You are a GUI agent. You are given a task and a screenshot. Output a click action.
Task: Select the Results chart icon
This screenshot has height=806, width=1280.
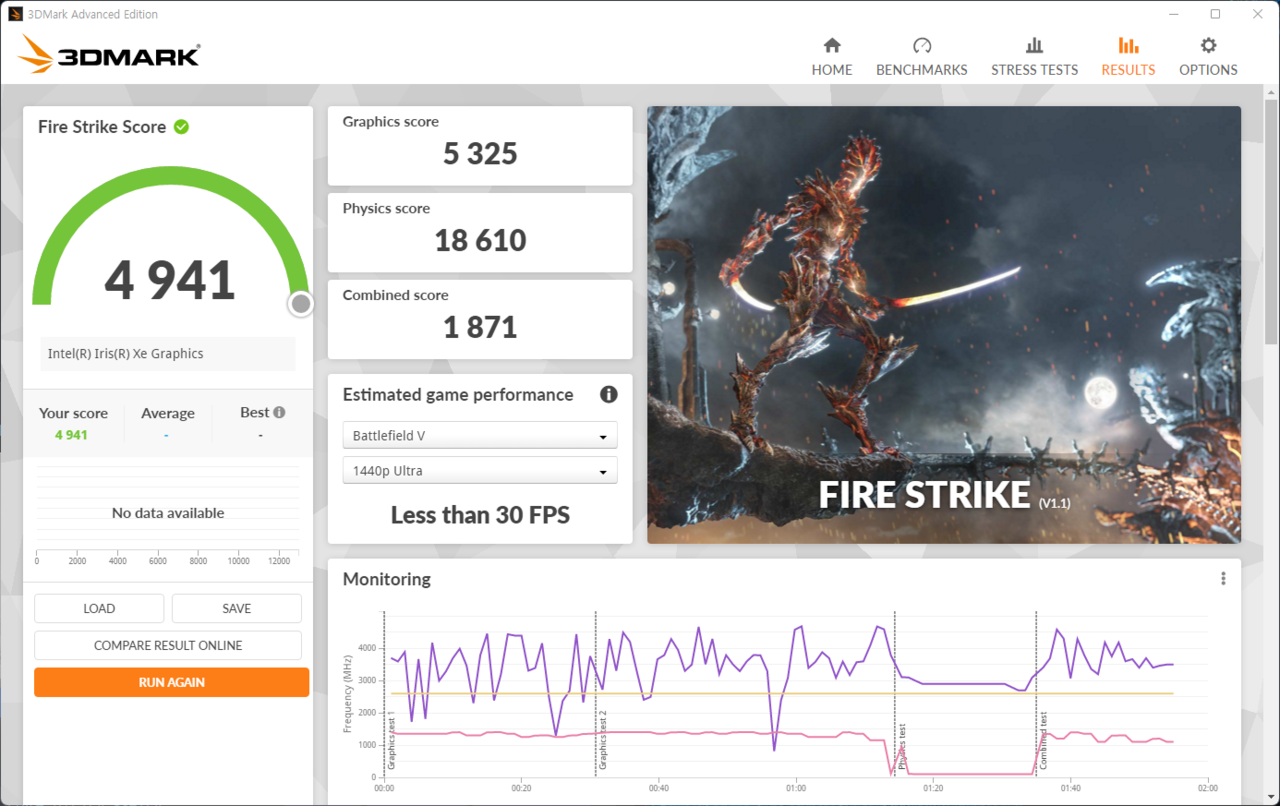point(1128,45)
